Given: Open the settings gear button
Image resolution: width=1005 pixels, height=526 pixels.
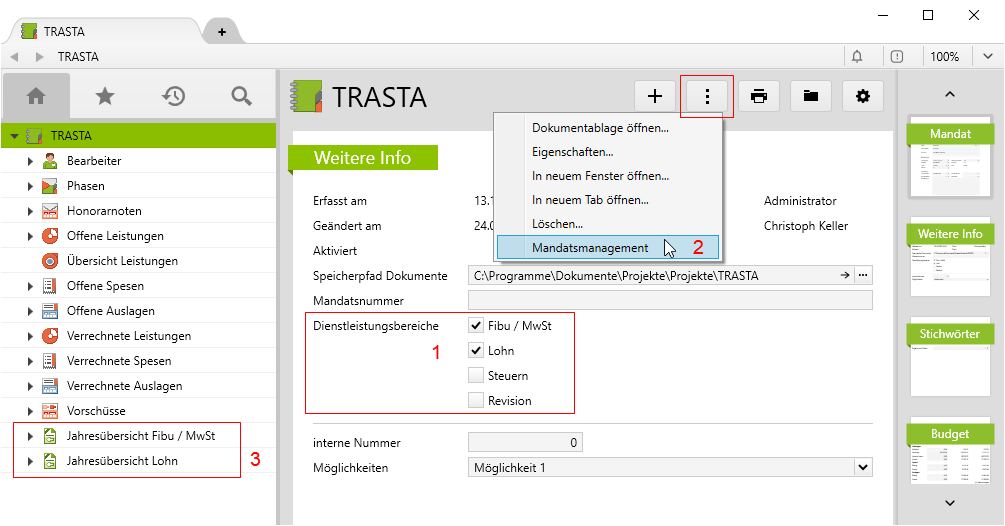Looking at the screenshot, I should tap(863, 96).
